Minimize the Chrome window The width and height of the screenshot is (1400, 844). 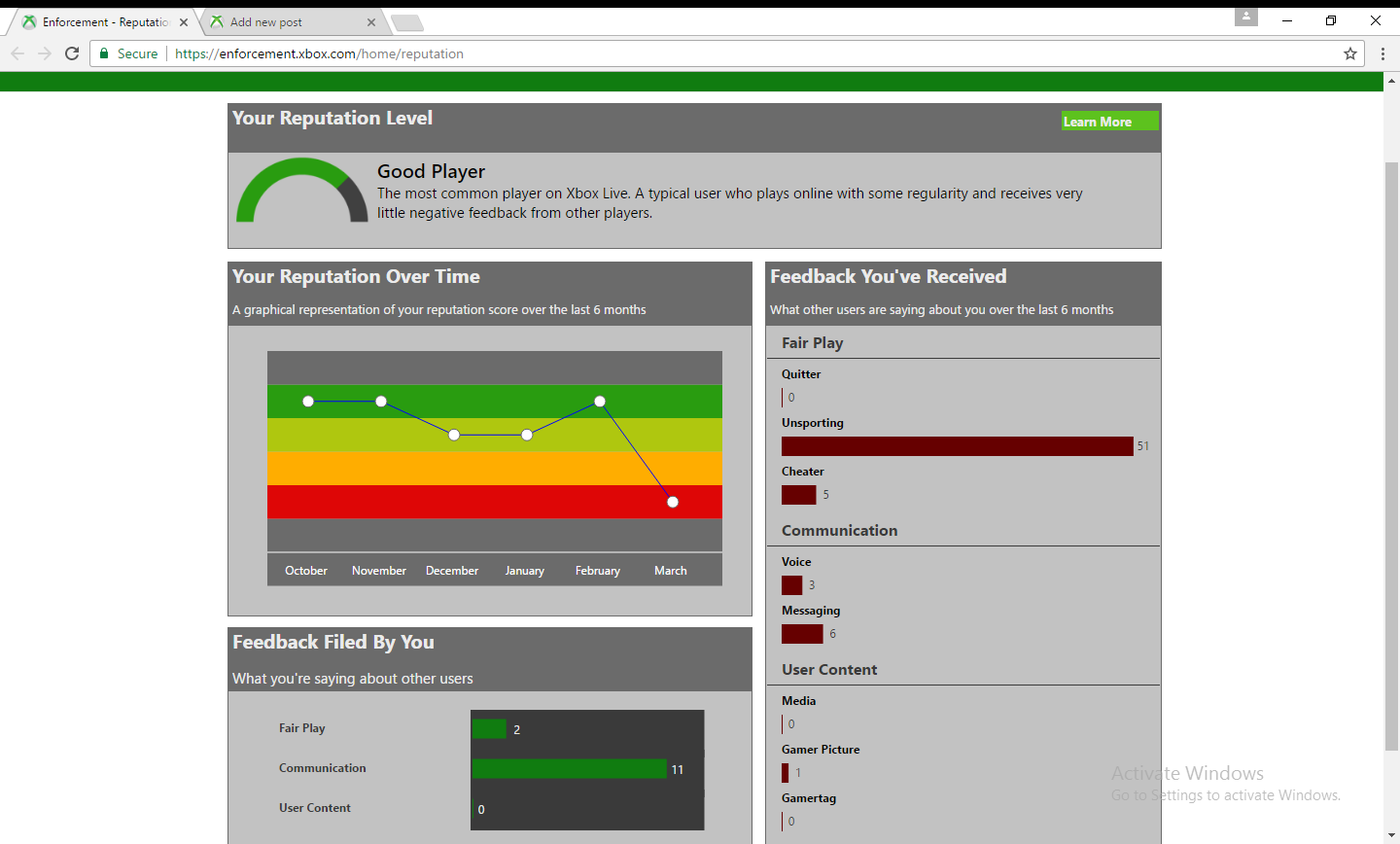point(1287,20)
